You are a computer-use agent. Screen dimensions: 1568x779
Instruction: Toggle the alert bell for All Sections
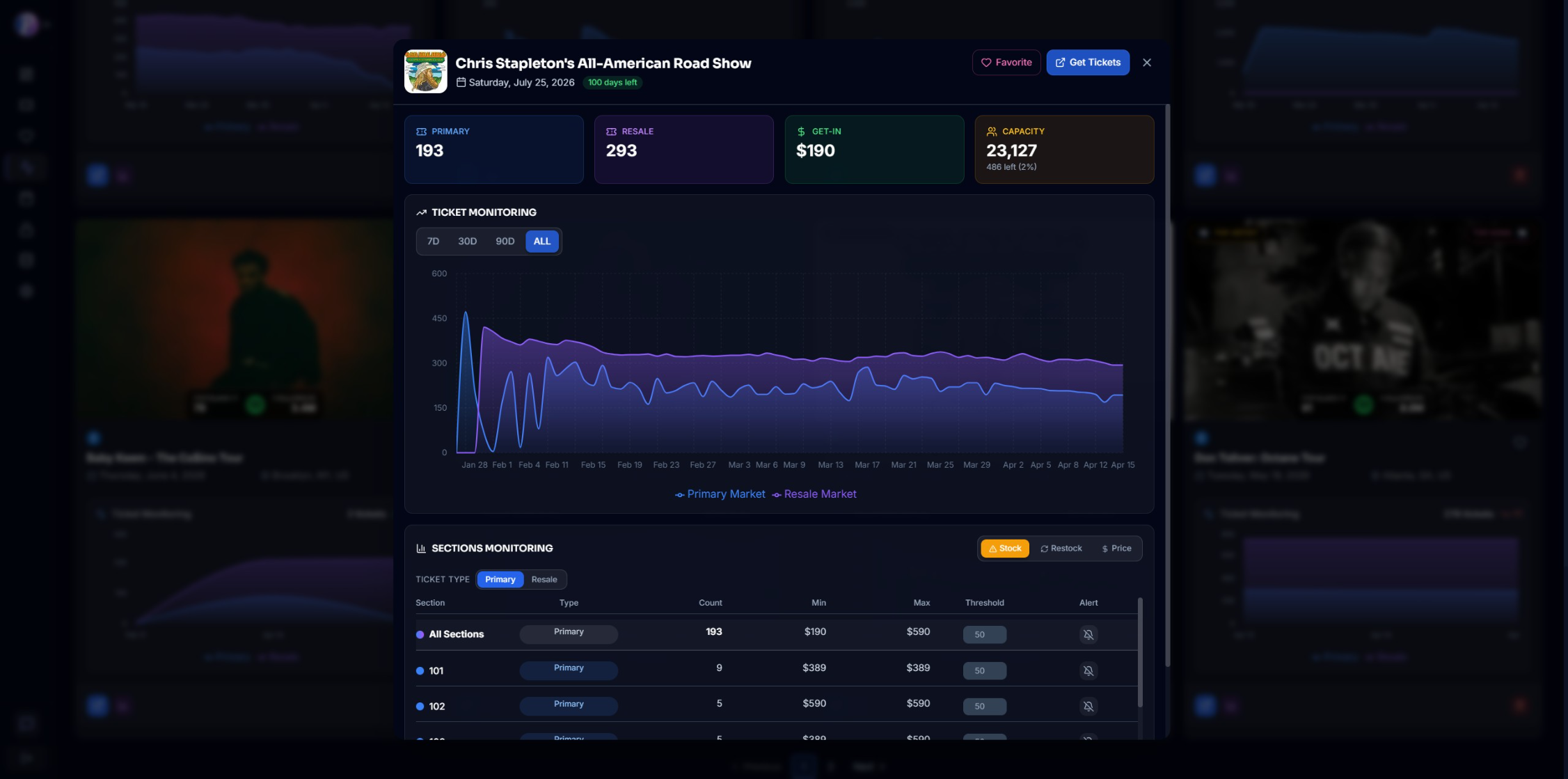coord(1088,634)
